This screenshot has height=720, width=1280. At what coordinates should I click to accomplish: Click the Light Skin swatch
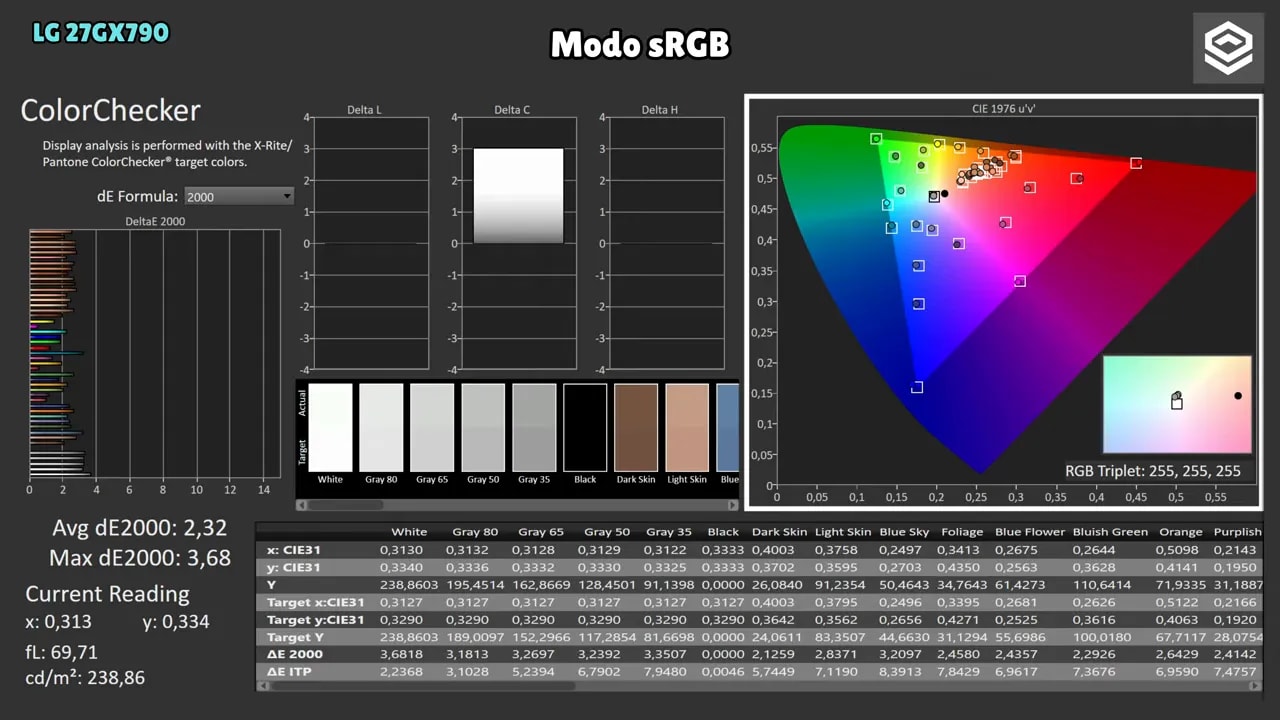tap(687, 427)
